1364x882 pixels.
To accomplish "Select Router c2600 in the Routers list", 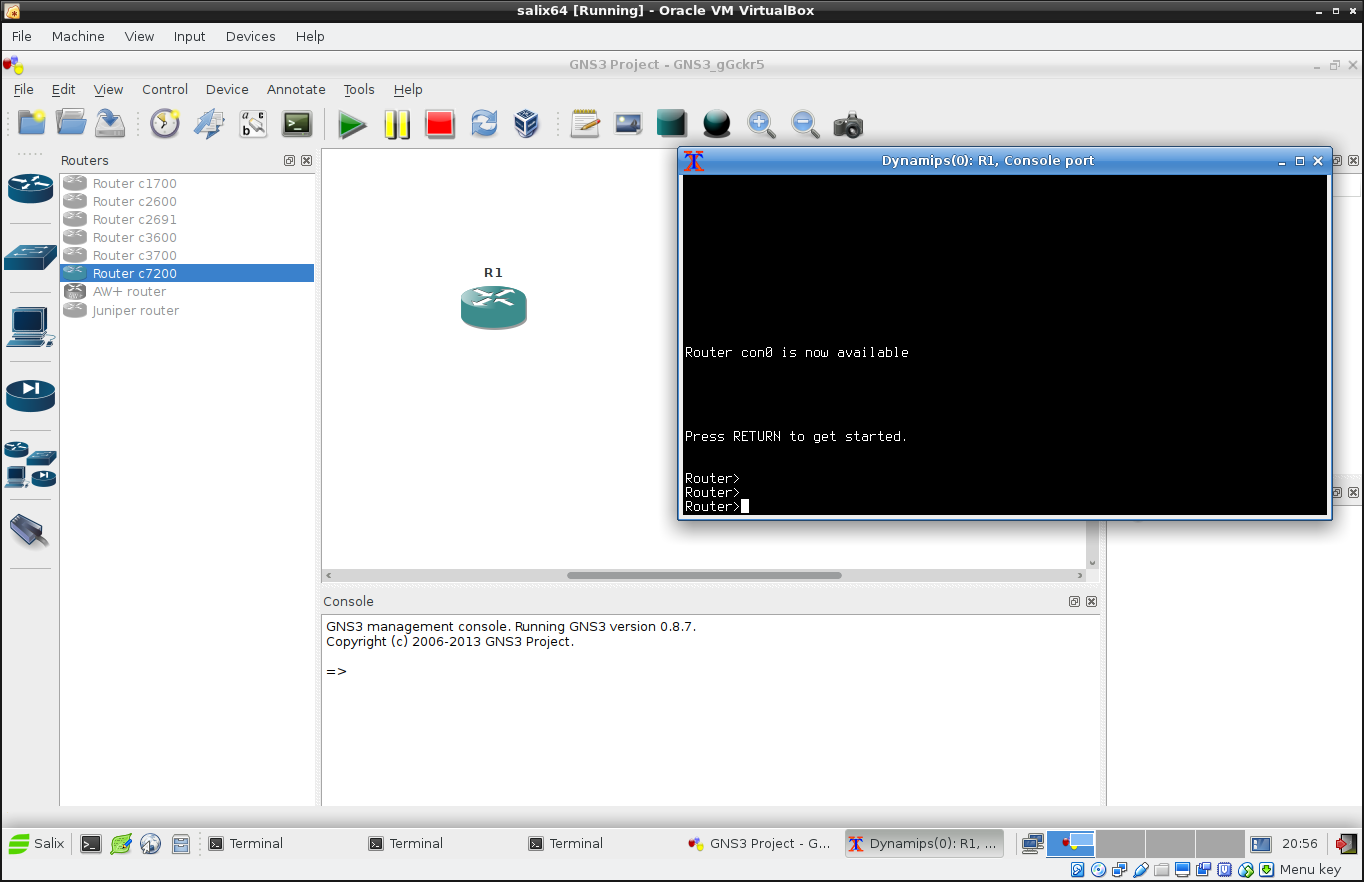I will (x=187, y=201).
